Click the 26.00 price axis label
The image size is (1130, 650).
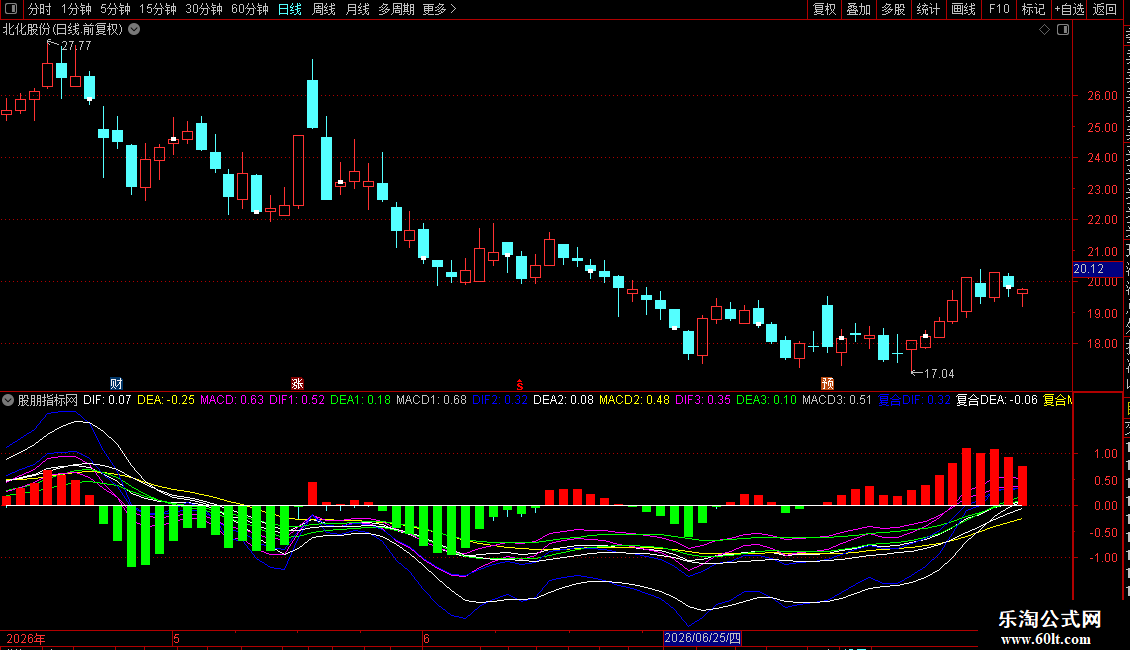1103,95
